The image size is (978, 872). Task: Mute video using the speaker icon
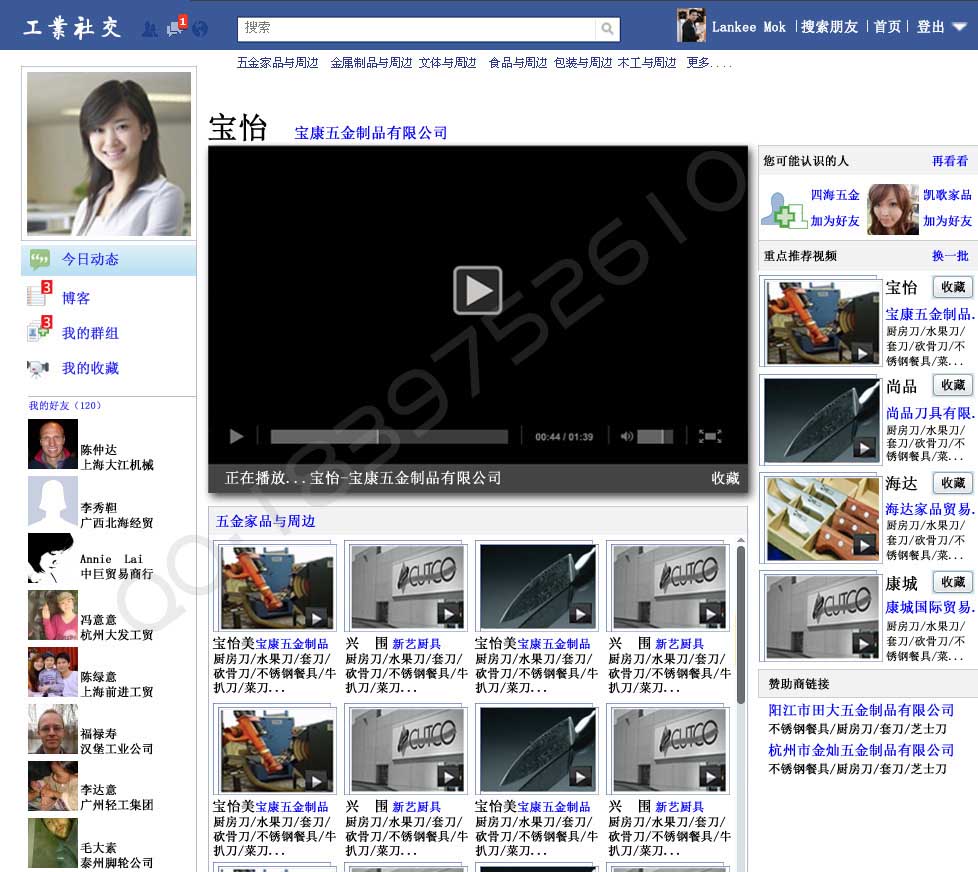(x=627, y=436)
